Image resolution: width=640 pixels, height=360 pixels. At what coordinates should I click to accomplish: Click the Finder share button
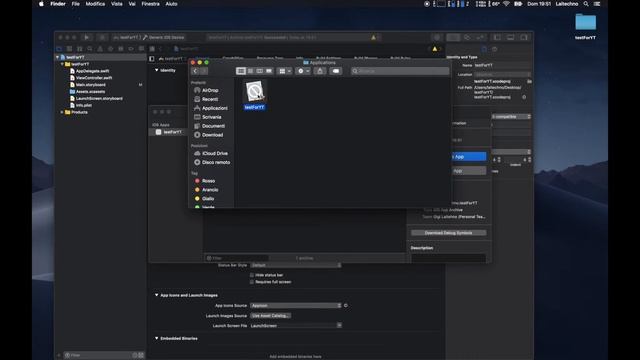point(320,71)
